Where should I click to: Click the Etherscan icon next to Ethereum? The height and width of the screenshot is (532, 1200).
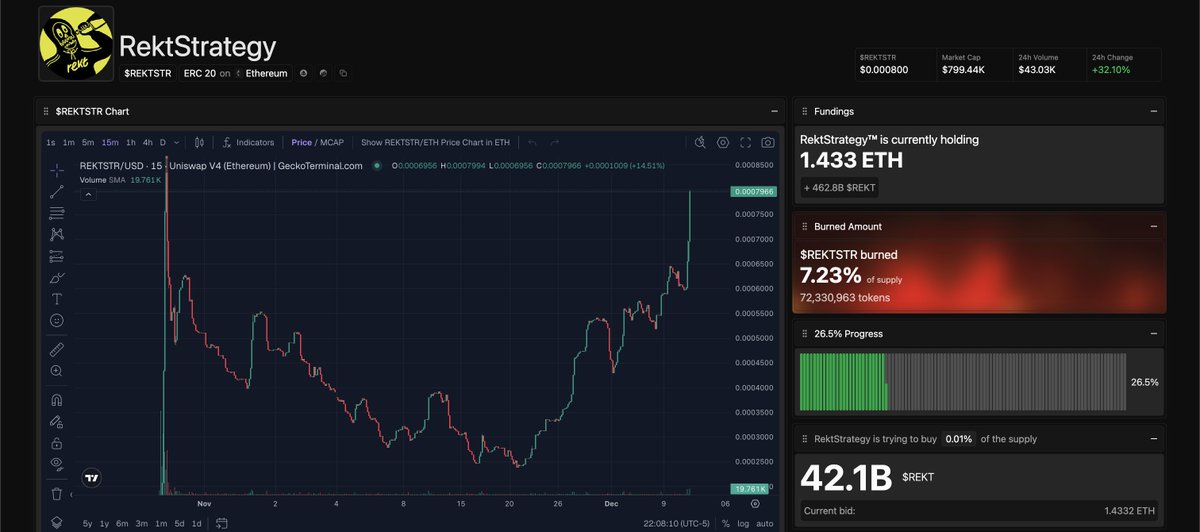coord(303,73)
